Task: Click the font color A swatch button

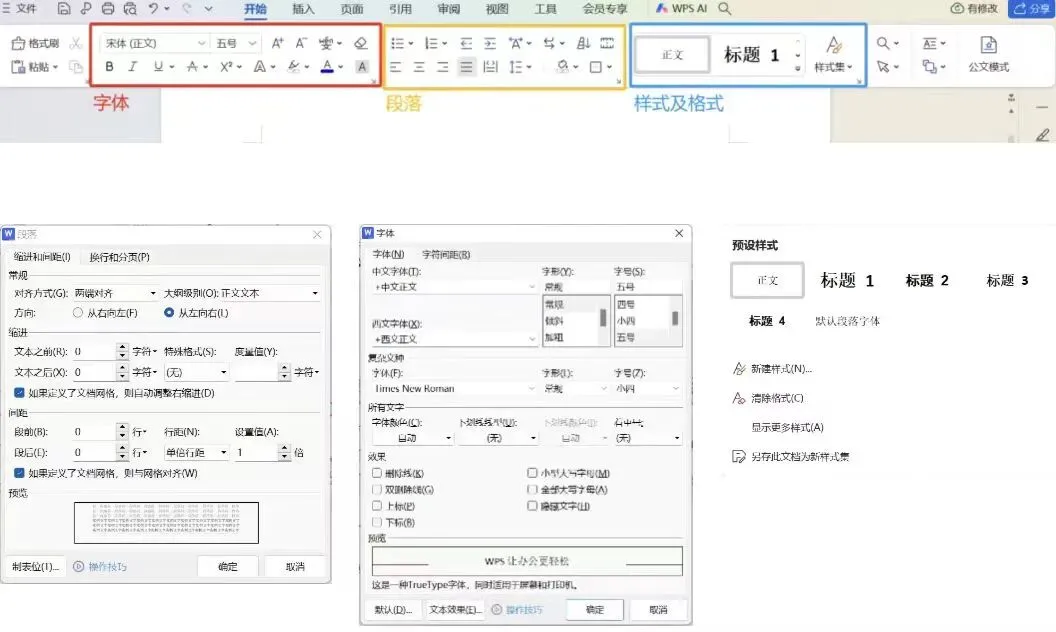Action: [x=327, y=67]
